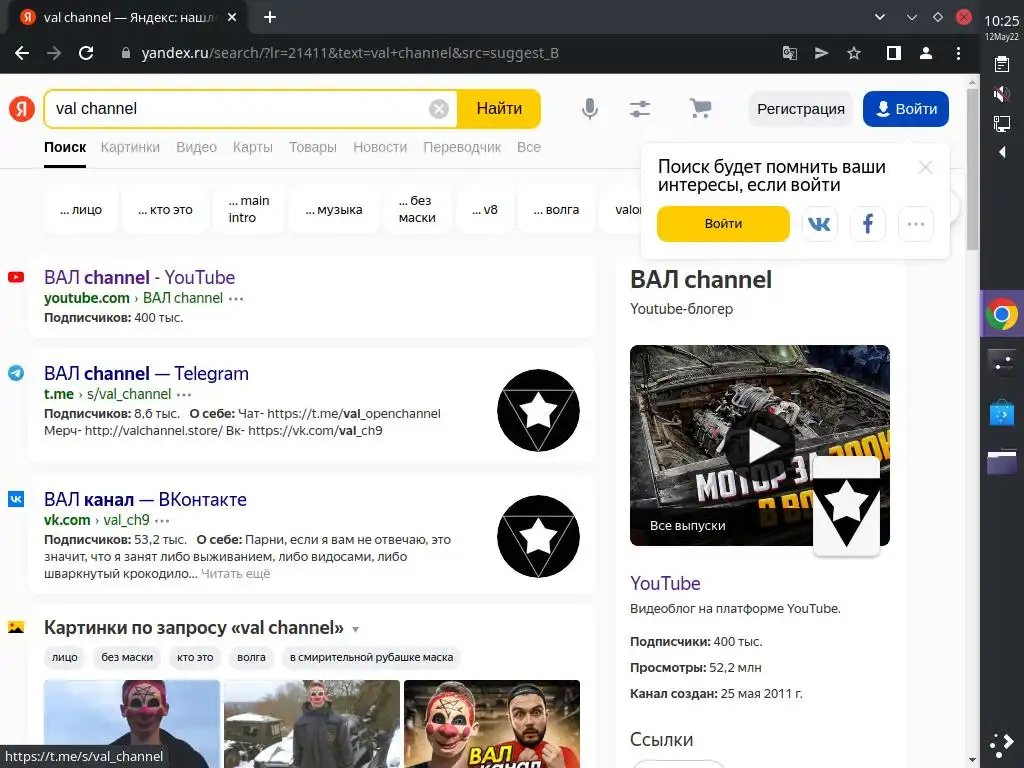Image resolution: width=1024 pixels, height=768 pixels.
Task: Open a new browser tab
Action: 270,18
